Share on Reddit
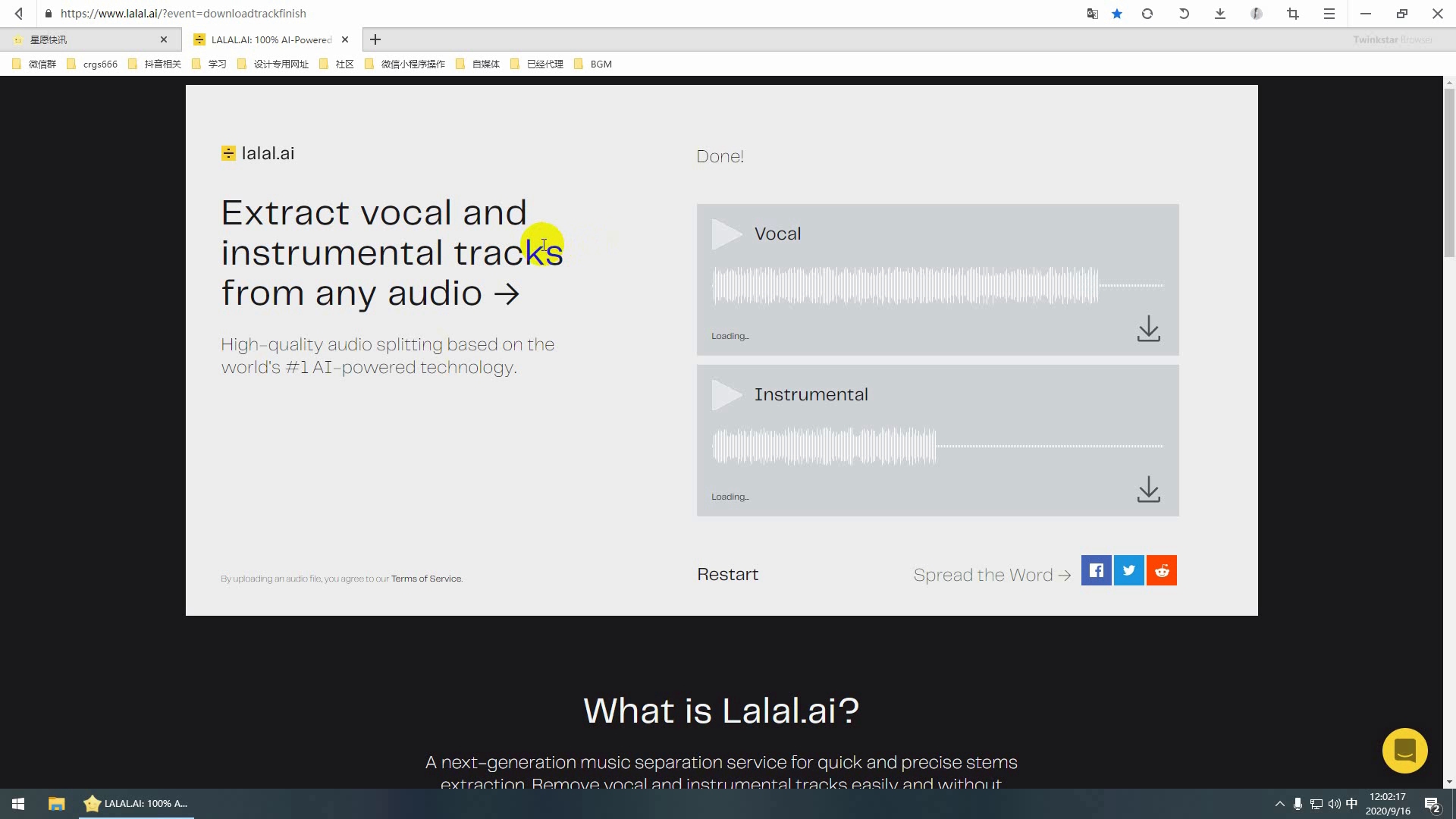This screenshot has height=819, width=1456. tap(1162, 570)
